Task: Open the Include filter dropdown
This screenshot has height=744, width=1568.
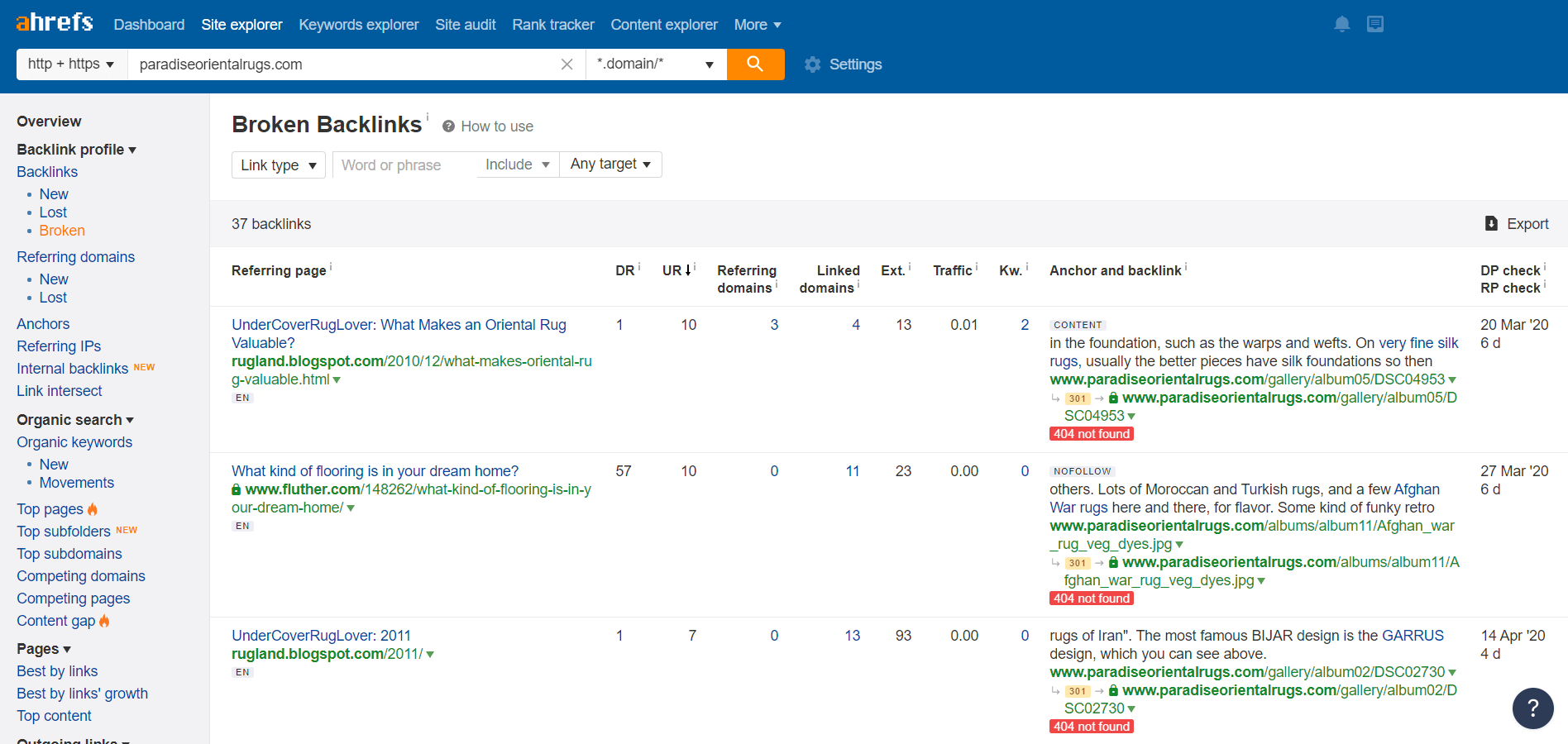Action: point(518,165)
